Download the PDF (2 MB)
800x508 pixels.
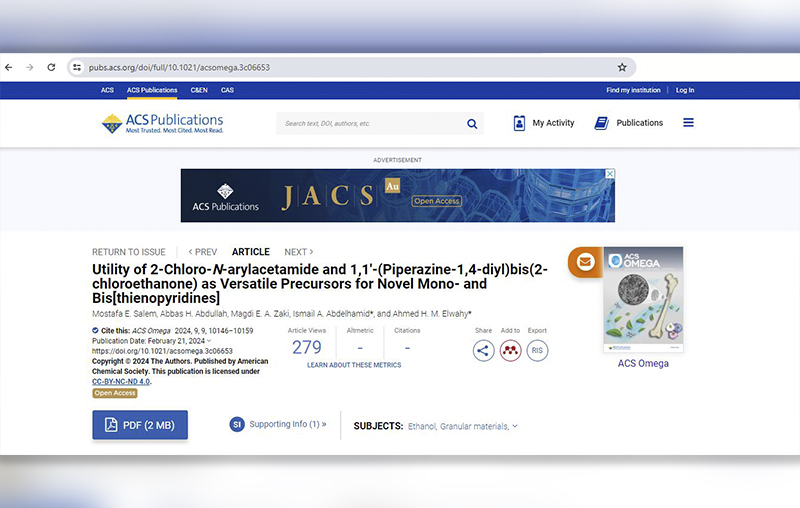coord(140,425)
